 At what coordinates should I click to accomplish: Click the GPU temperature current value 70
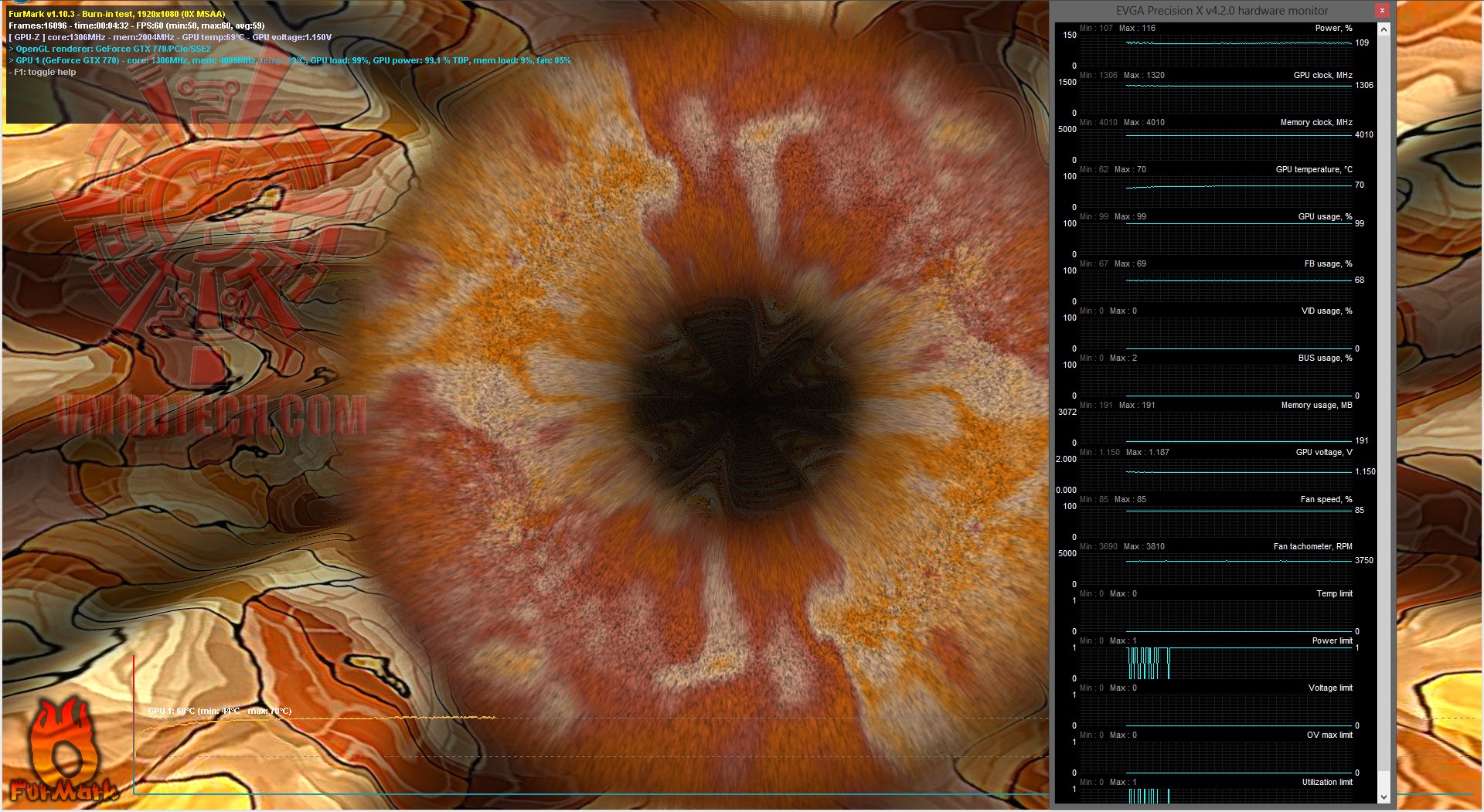coord(1360,185)
